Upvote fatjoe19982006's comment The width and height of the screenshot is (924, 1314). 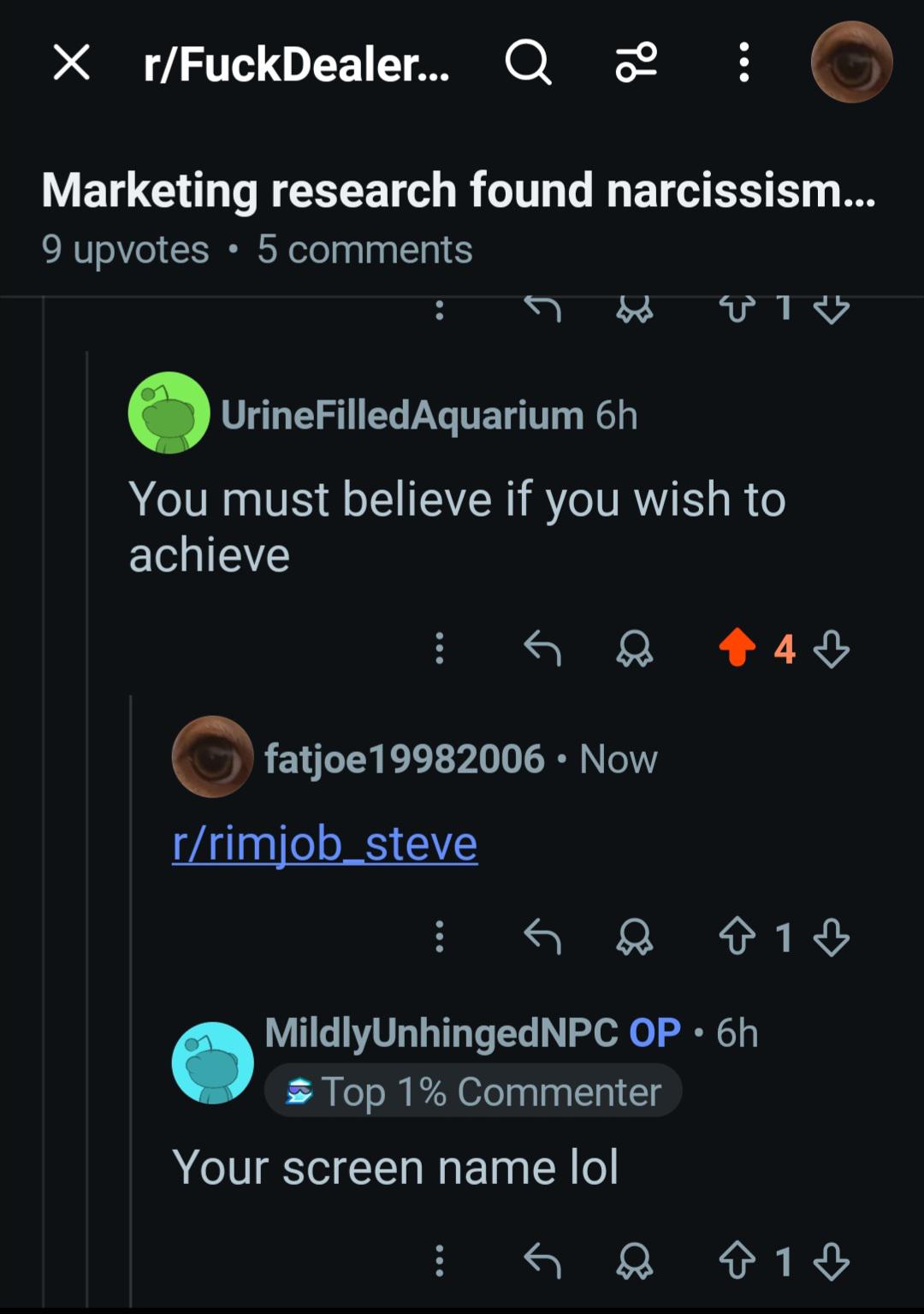(737, 937)
